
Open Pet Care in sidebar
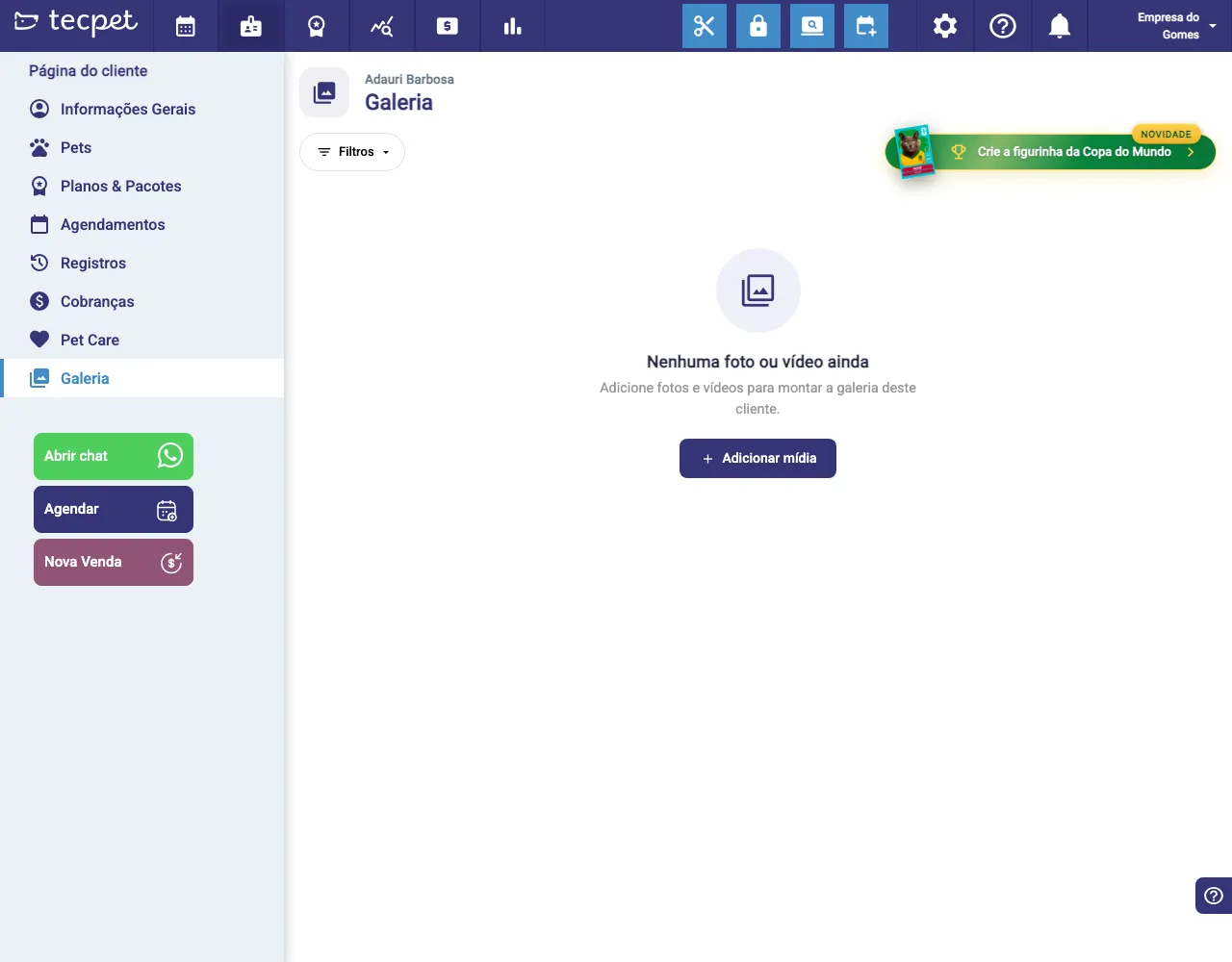[142, 340]
